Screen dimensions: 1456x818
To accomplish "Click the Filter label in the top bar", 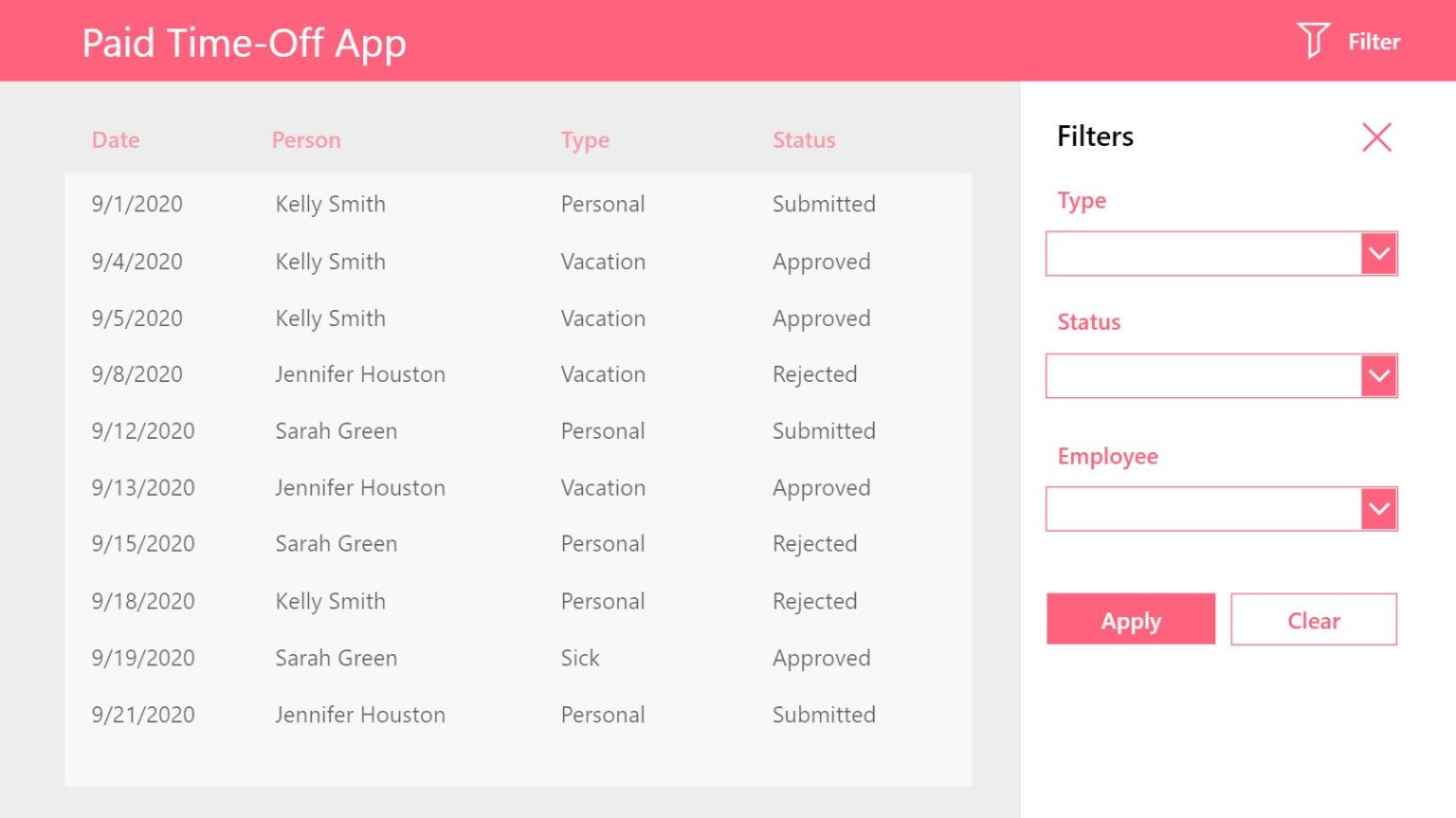I will [1372, 42].
